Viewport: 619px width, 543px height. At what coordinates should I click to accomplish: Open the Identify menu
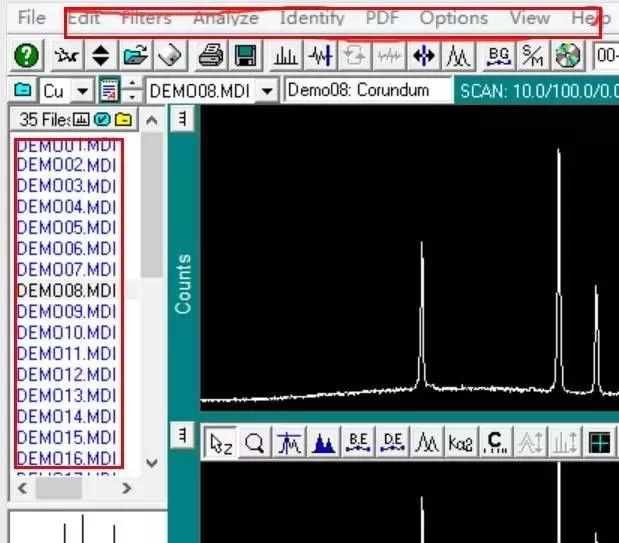312,19
